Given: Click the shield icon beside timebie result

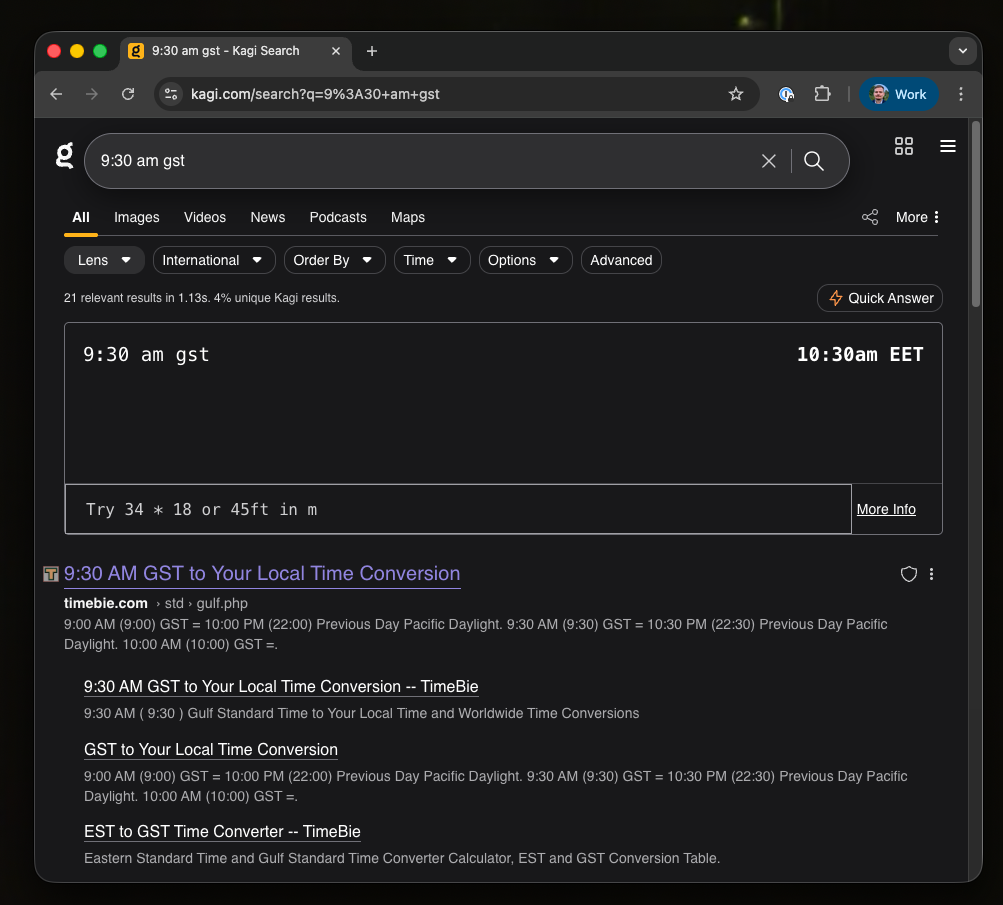Looking at the screenshot, I should 908,574.
